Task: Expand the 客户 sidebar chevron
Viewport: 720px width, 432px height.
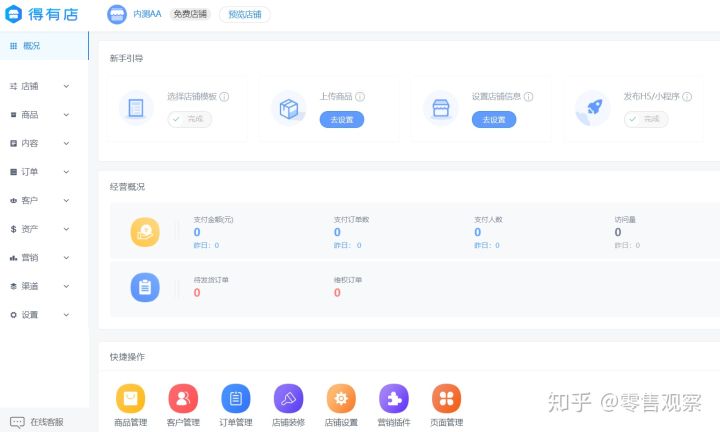Action: pos(66,201)
